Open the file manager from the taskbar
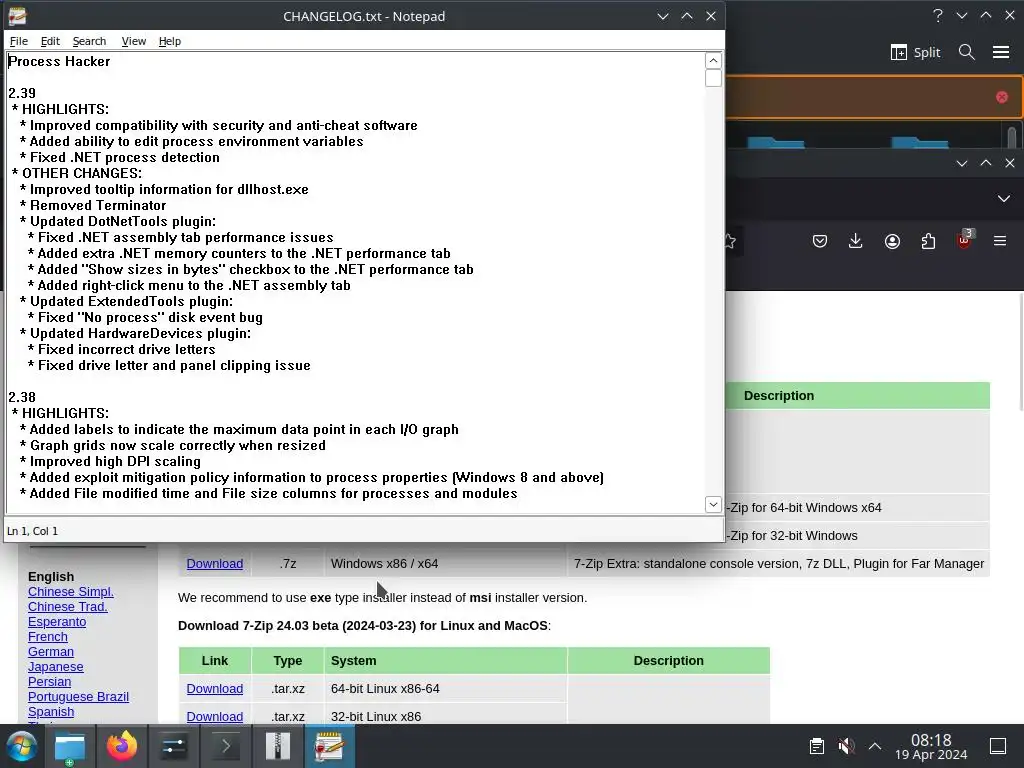 coord(70,746)
